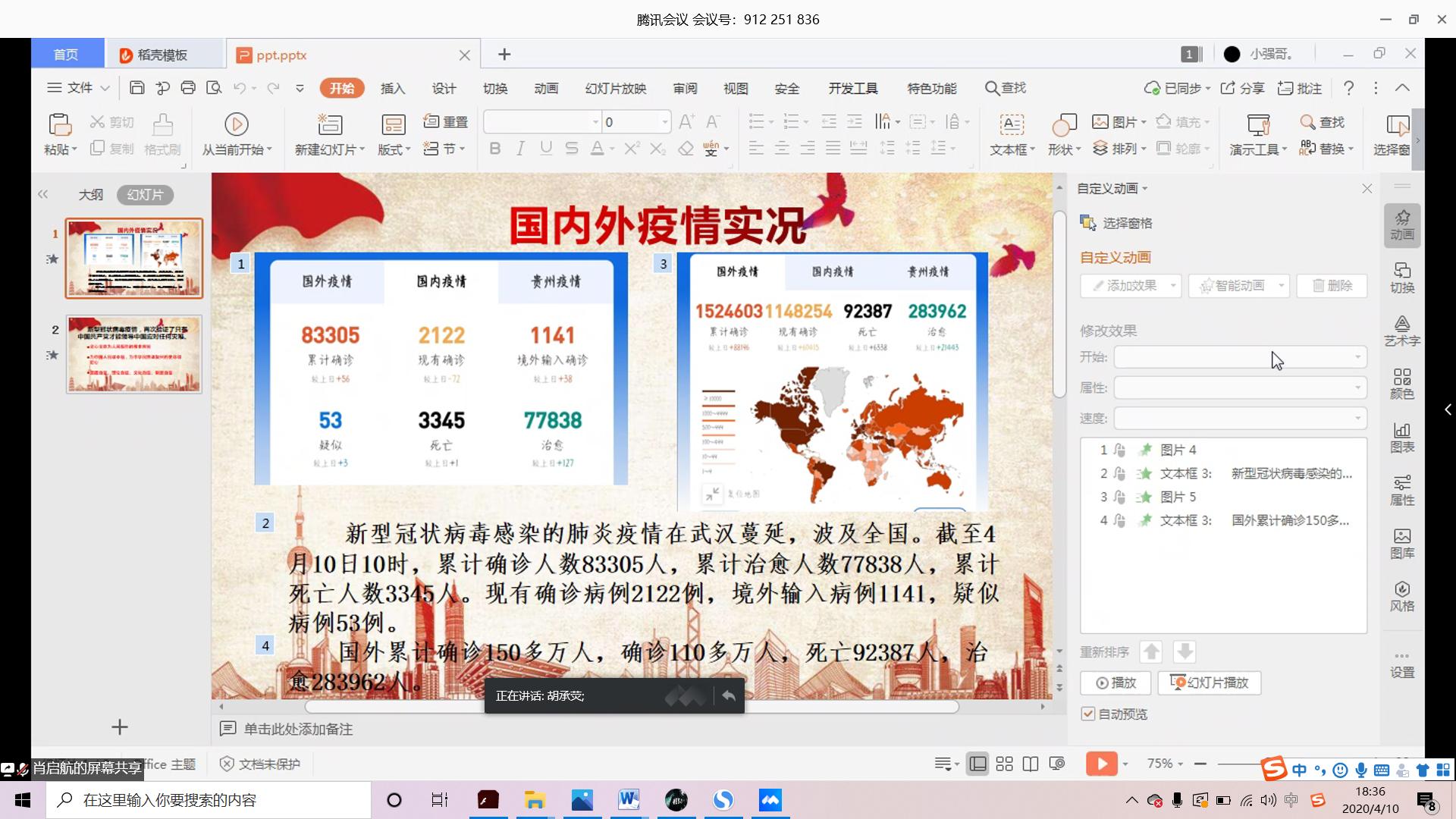1456x819 pixels.
Task: Click the 幻灯片播放 button in animation pane
Action: point(1209,682)
